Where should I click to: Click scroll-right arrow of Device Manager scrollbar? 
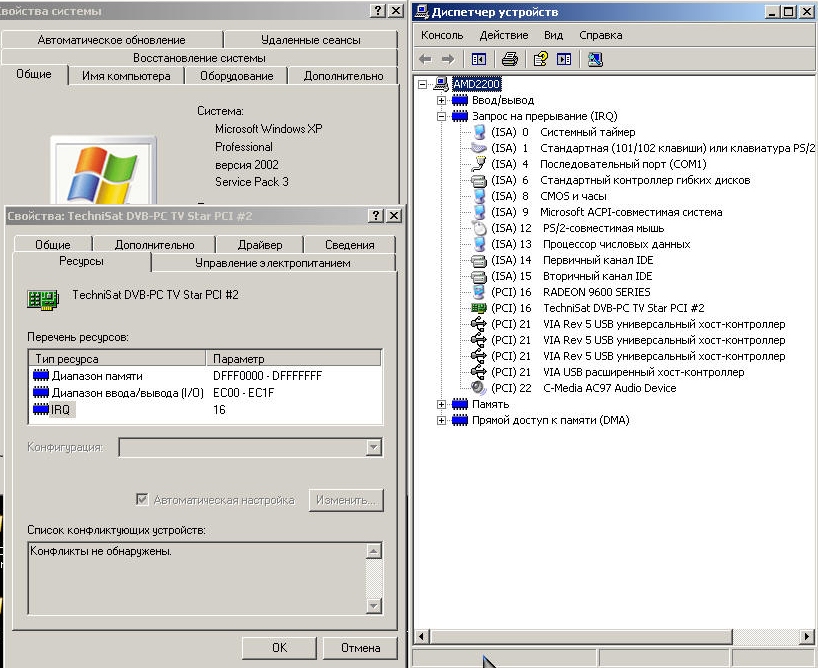tap(807, 636)
